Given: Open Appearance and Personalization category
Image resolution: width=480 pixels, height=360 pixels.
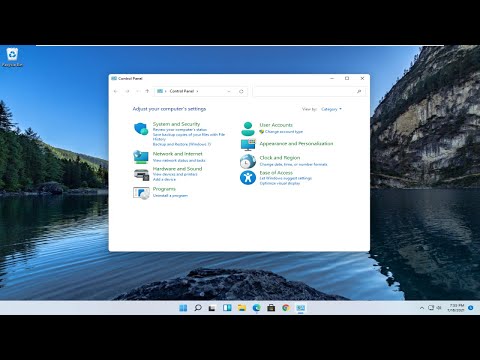Looking at the screenshot, I should (x=296, y=143).
